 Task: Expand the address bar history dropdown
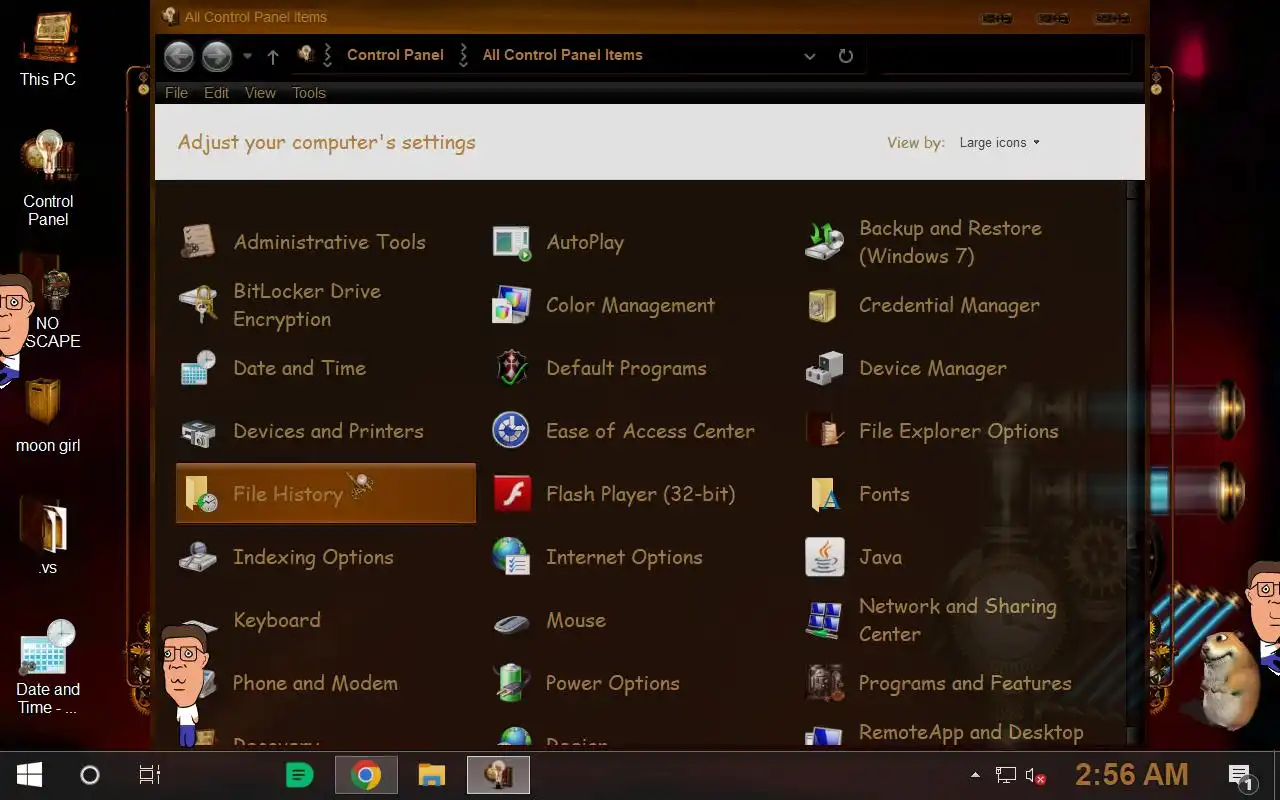pos(810,56)
